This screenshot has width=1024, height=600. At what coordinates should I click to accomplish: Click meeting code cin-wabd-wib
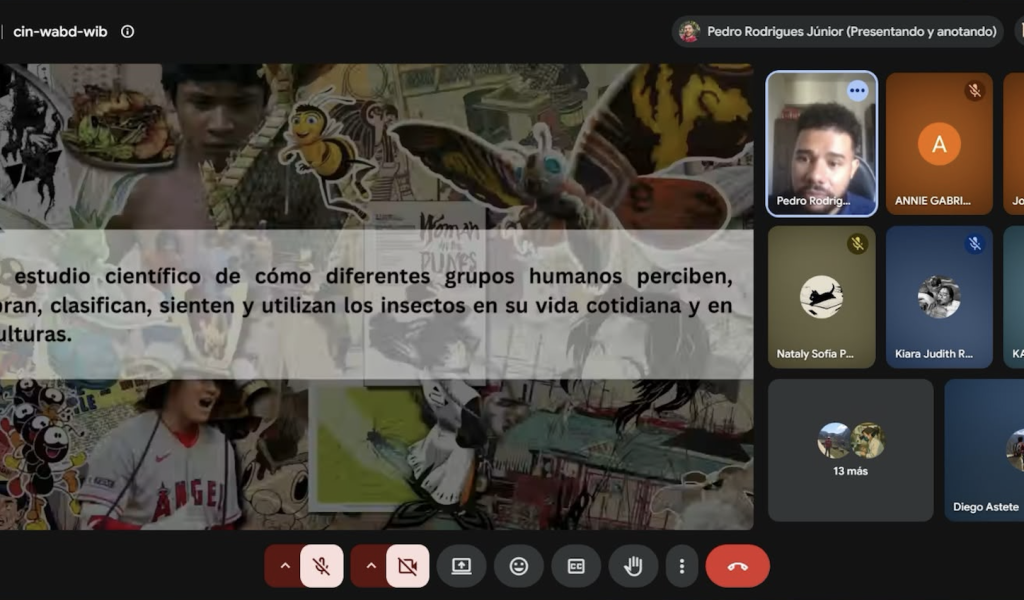[60, 31]
